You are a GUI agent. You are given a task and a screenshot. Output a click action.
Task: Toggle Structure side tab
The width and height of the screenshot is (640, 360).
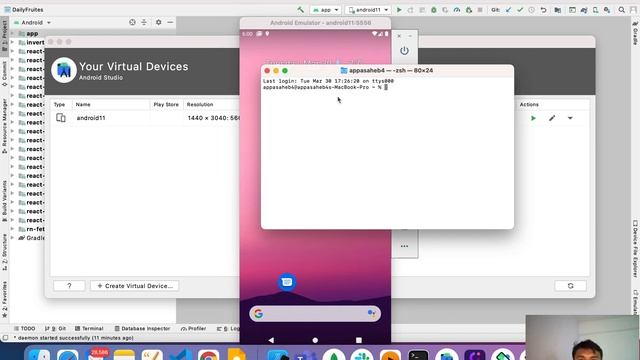[x=4, y=252]
